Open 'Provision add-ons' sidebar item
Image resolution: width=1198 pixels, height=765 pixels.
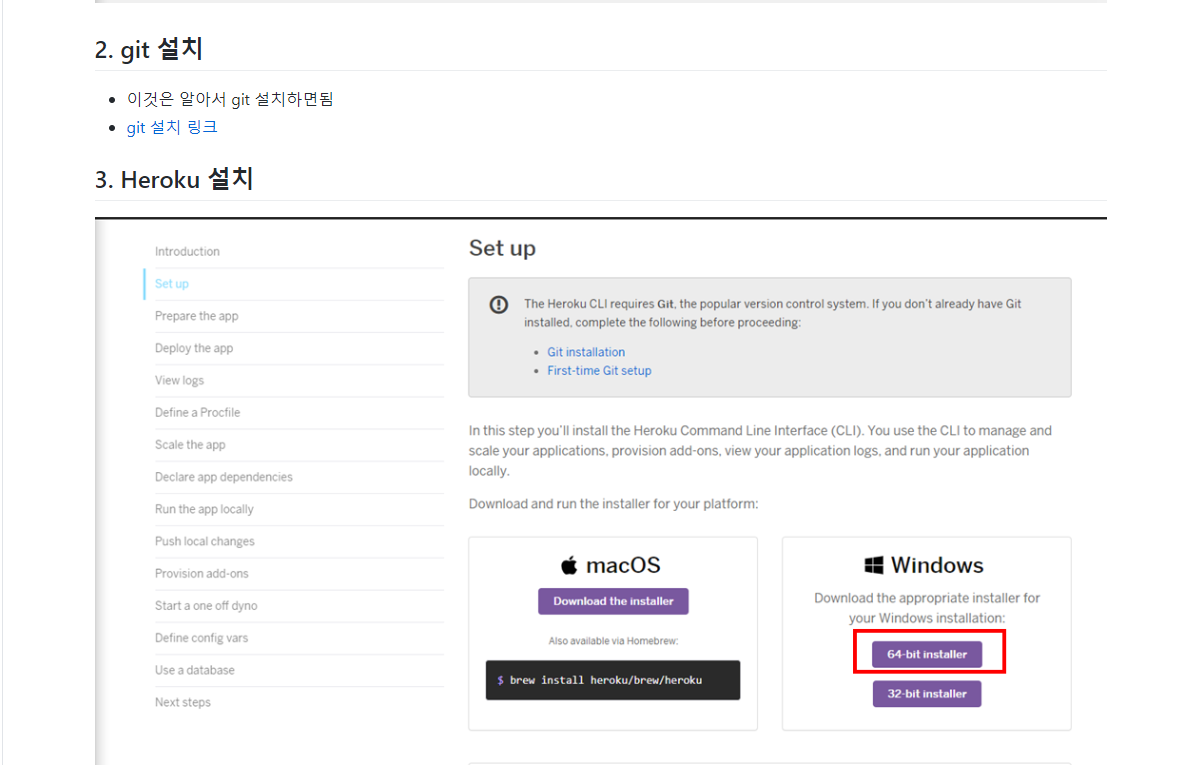coord(202,573)
